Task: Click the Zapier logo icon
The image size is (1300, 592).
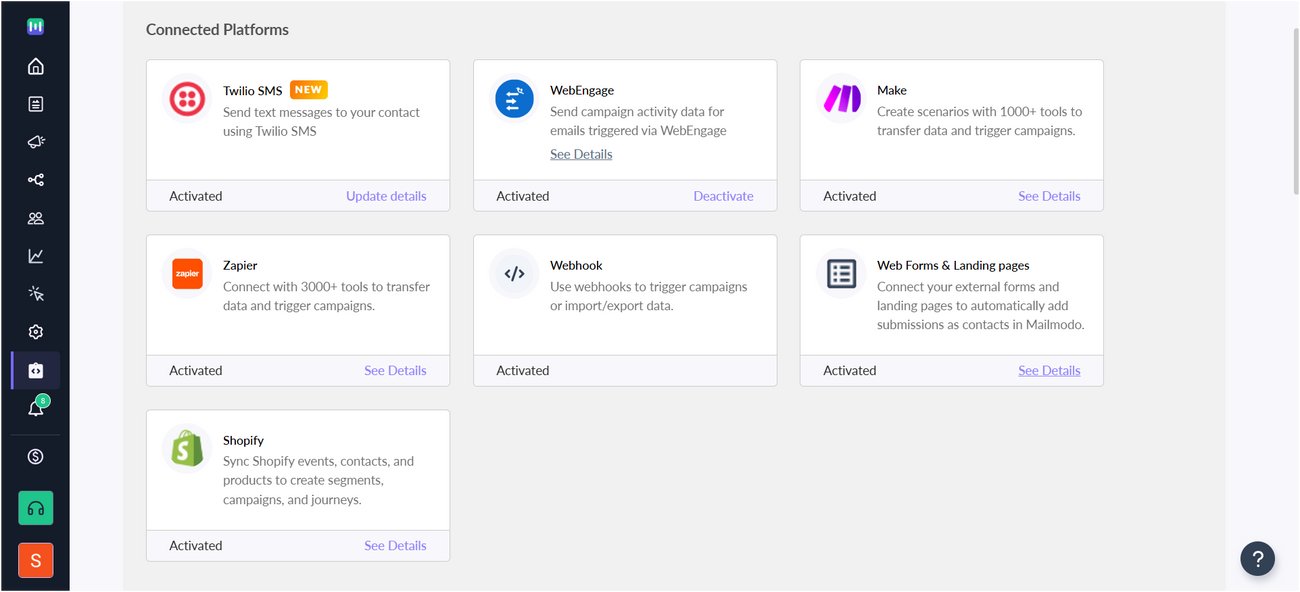Action: point(187,273)
